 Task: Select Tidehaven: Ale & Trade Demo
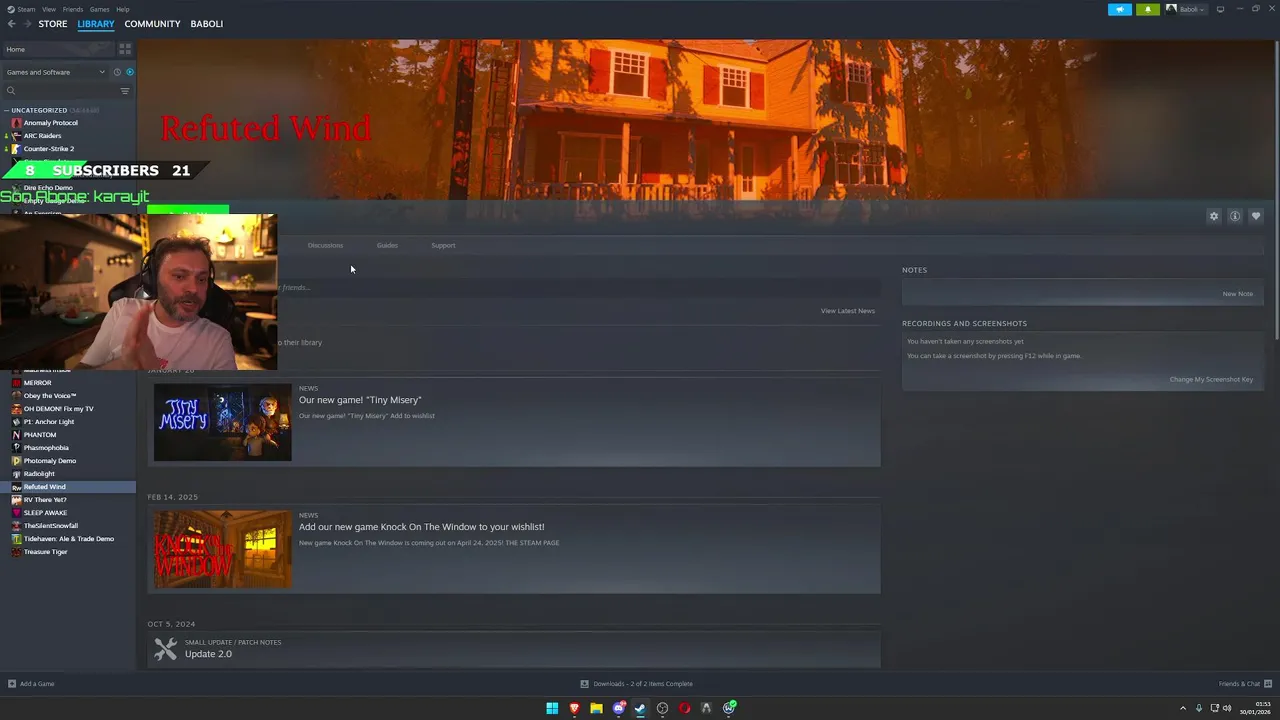68,539
